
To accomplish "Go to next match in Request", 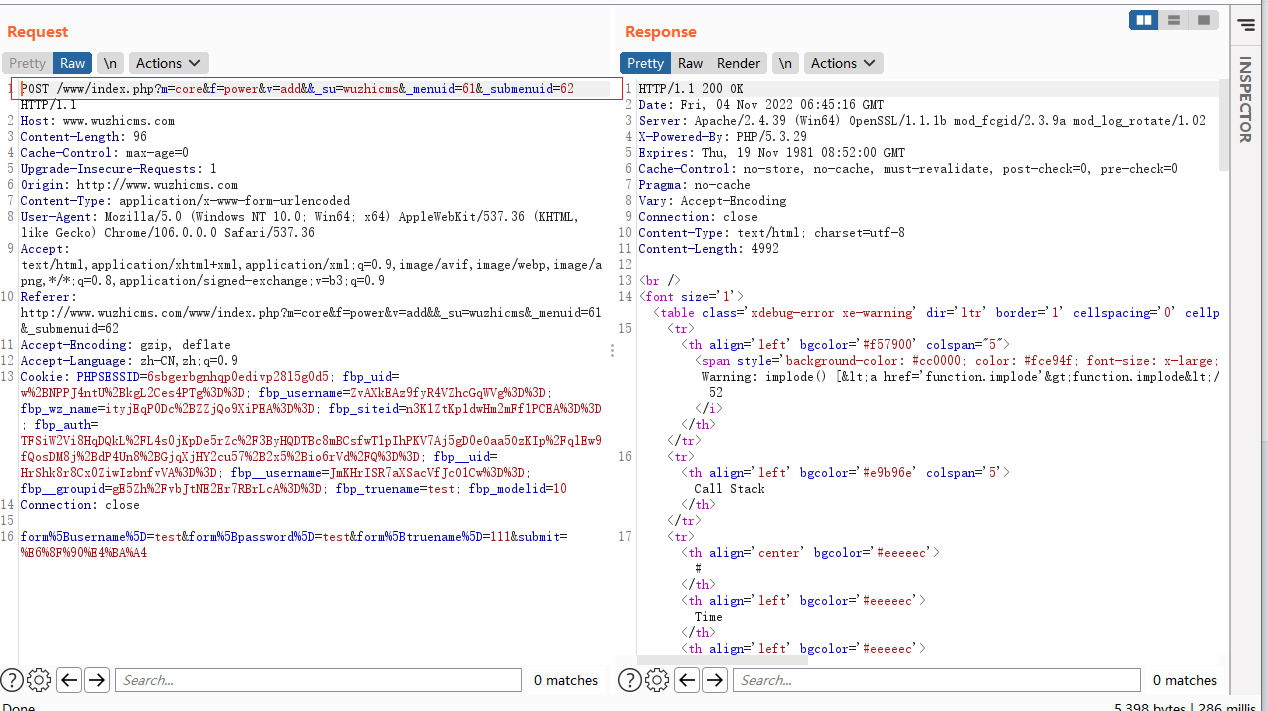I will tap(97, 680).
